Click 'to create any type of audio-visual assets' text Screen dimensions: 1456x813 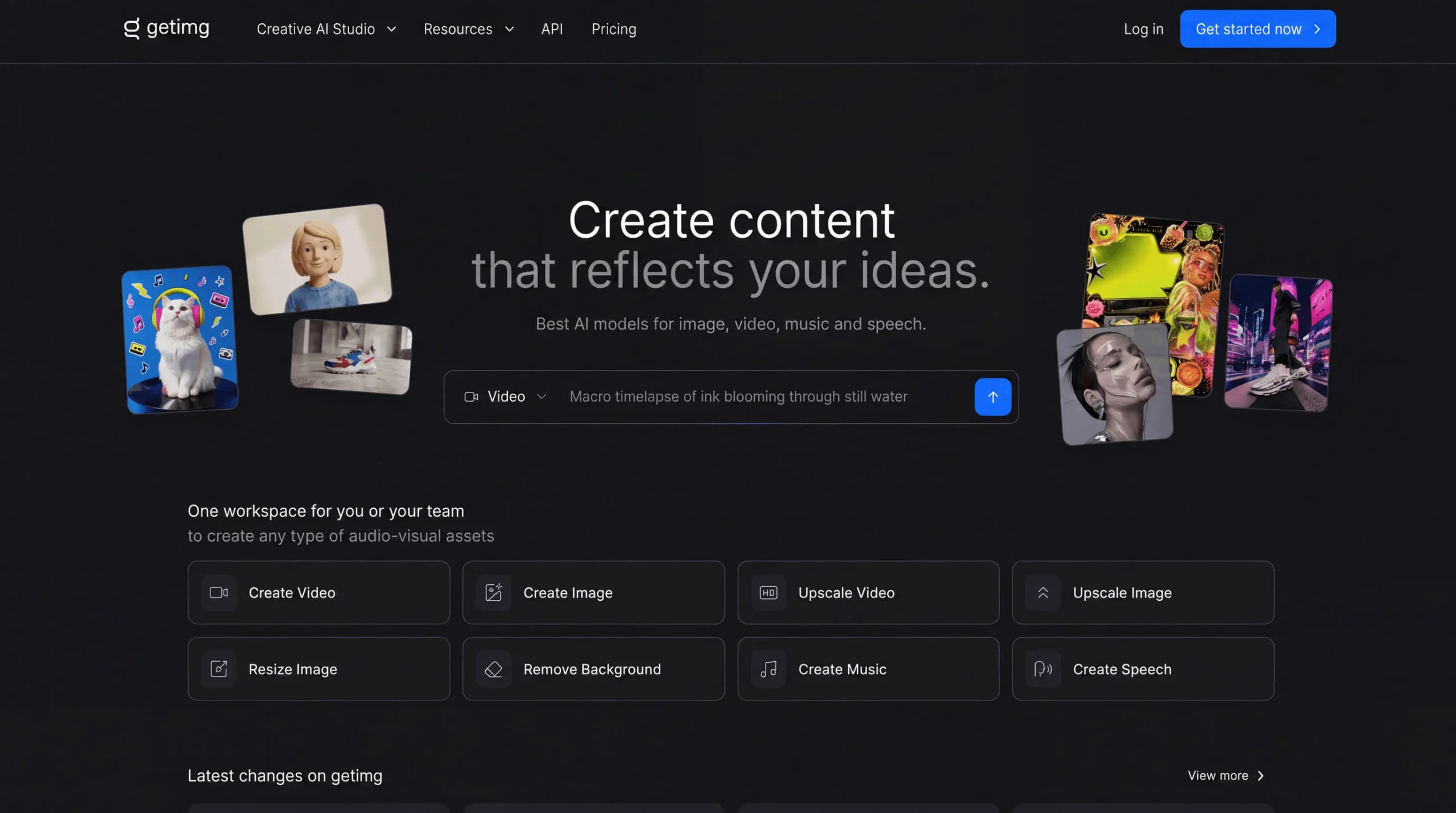[x=341, y=536]
